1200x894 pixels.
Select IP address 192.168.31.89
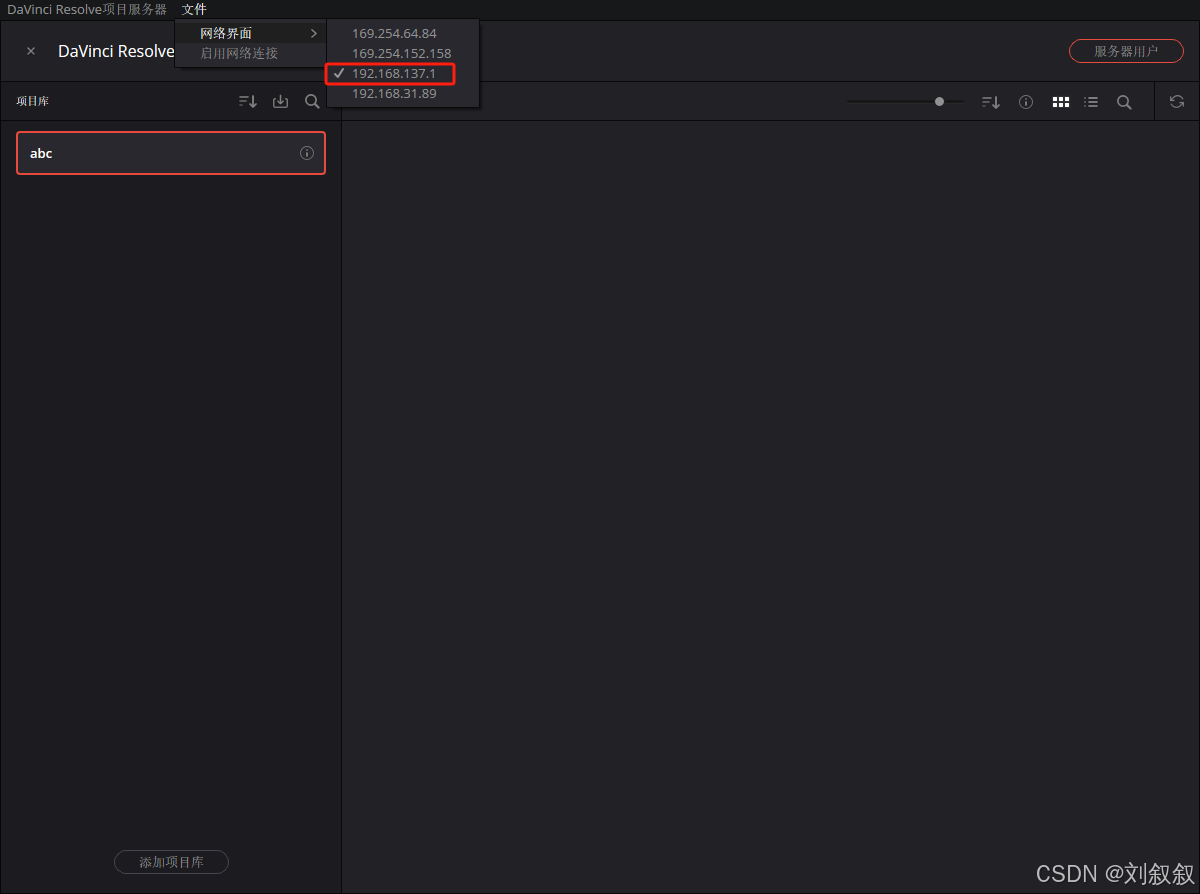pyautogui.click(x=394, y=93)
